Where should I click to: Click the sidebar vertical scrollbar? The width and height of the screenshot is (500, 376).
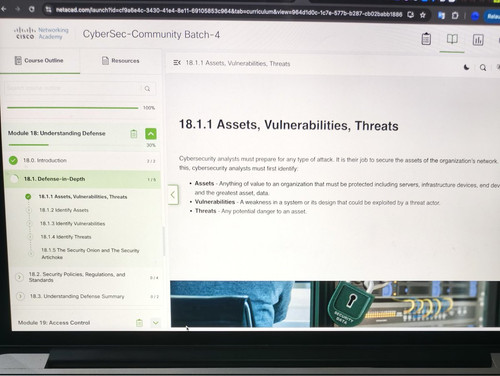click(164, 241)
